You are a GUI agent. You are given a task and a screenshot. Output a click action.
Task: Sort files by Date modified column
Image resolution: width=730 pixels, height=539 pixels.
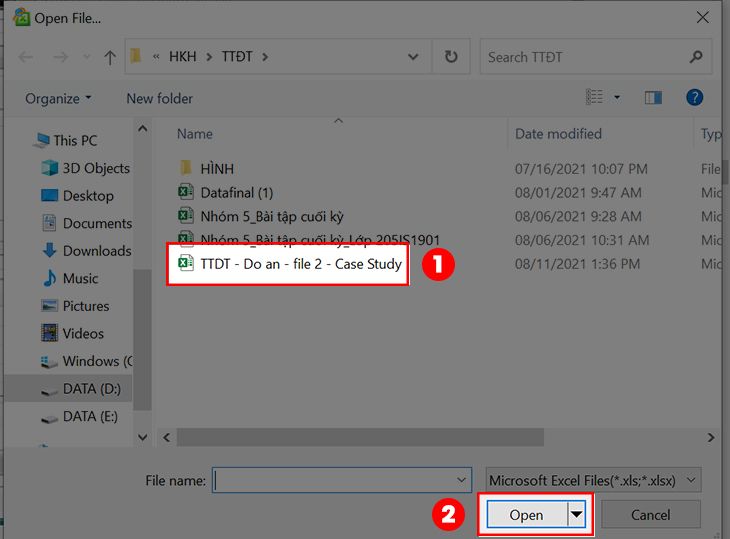coord(558,134)
